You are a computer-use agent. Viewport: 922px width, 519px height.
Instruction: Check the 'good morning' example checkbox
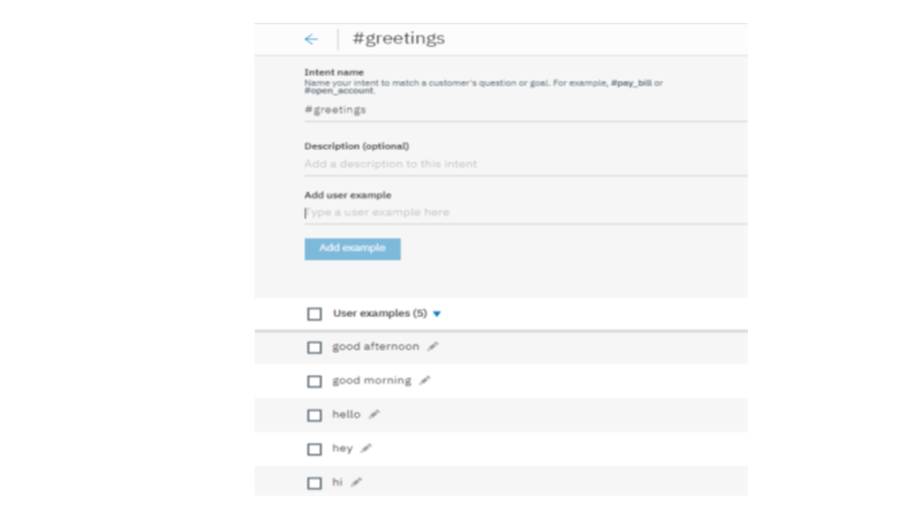tap(314, 382)
